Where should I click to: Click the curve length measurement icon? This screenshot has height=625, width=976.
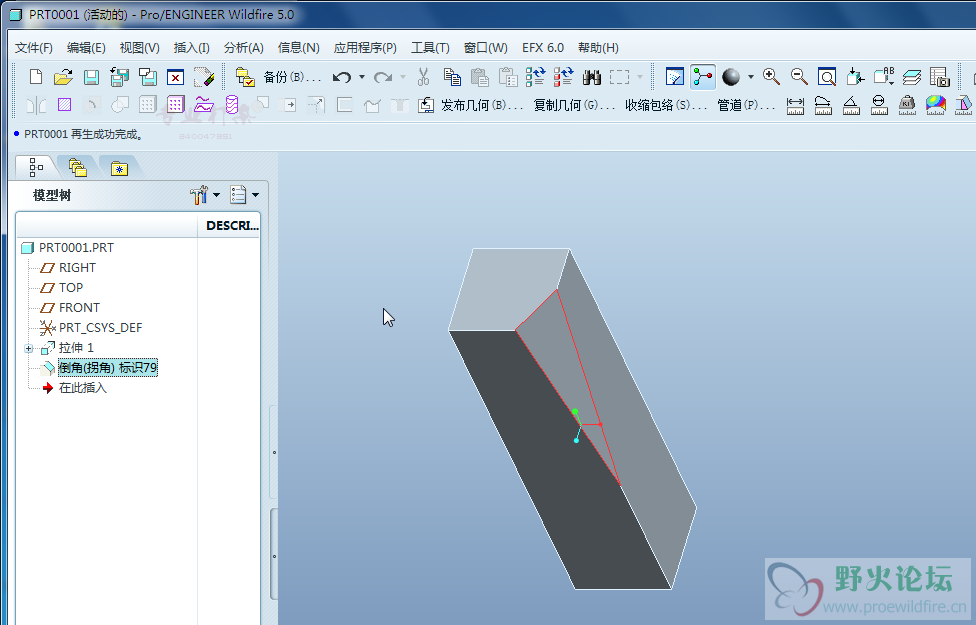(x=823, y=105)
